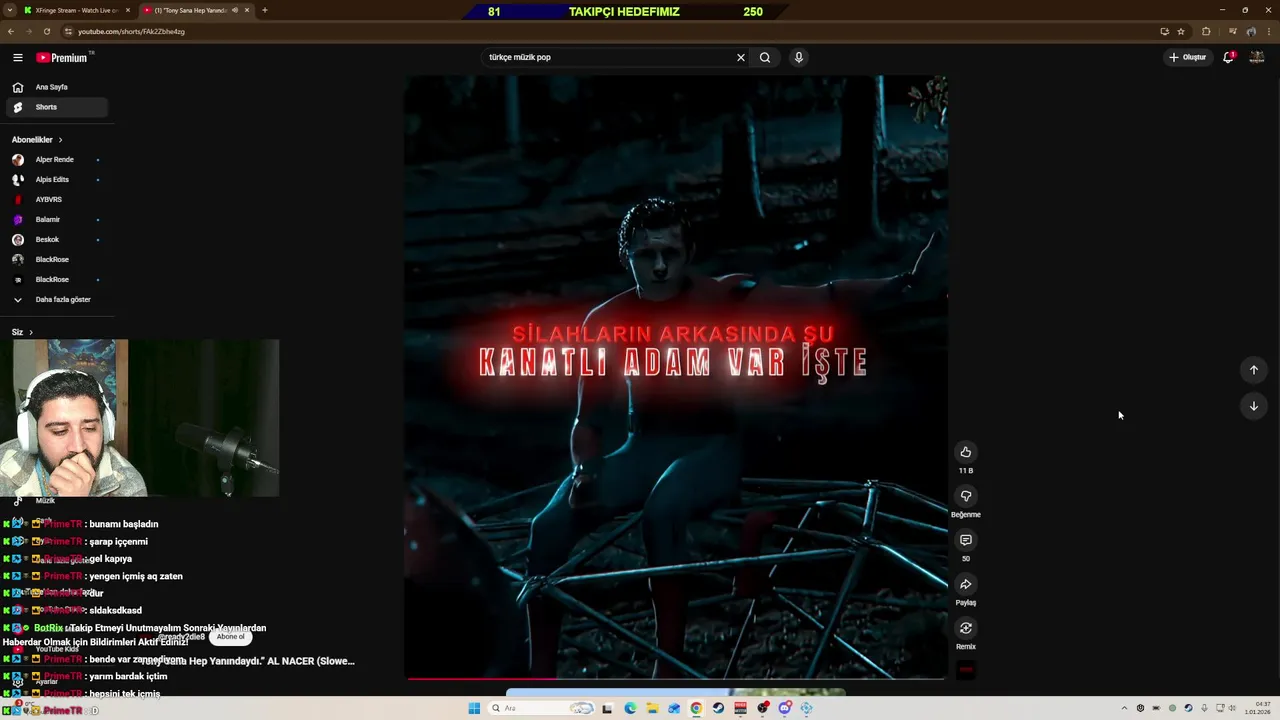Go to next Short with down arrow
Viewport: 1280px width, 720px height.
[x=1254, y=406]
